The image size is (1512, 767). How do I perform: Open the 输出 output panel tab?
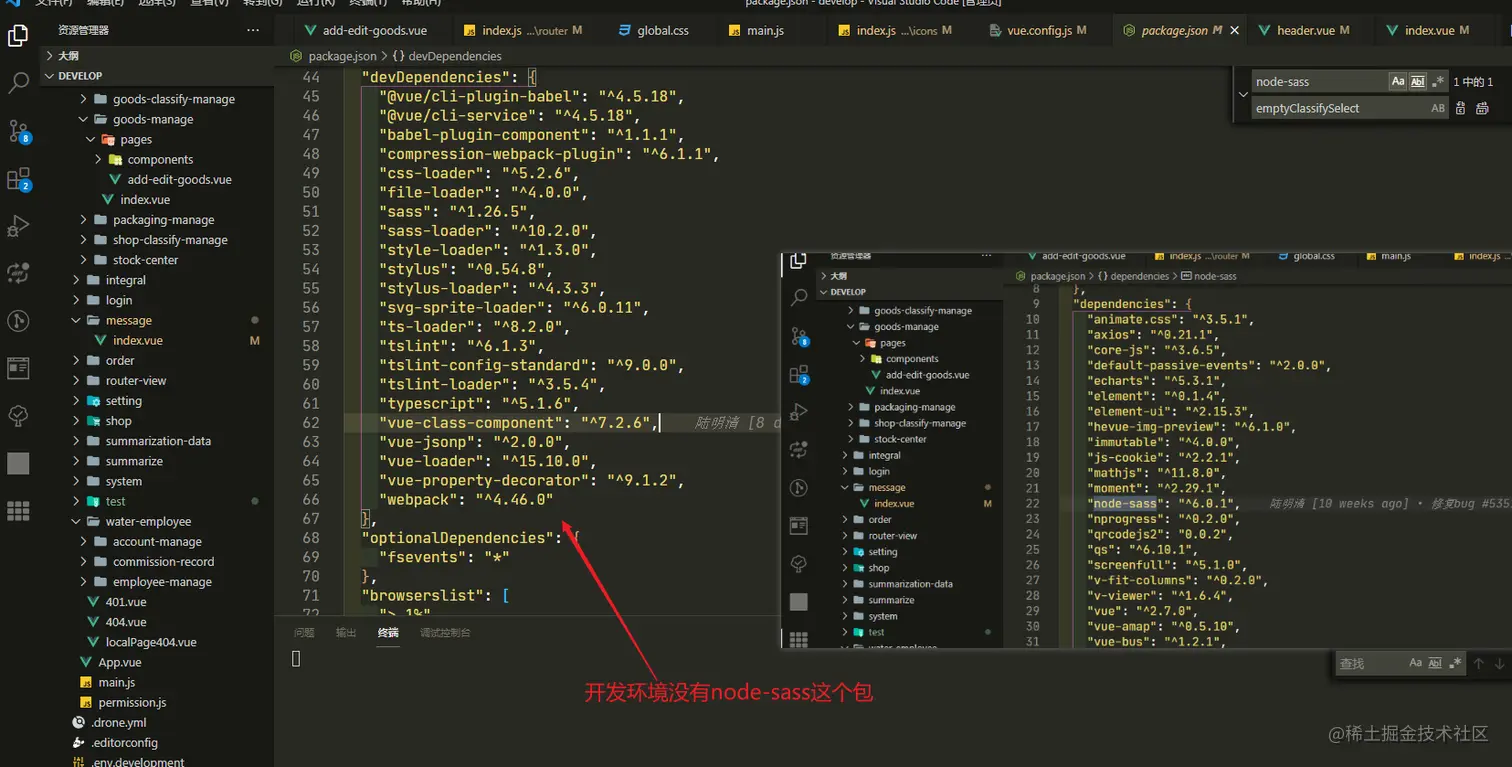pos(346,632)
